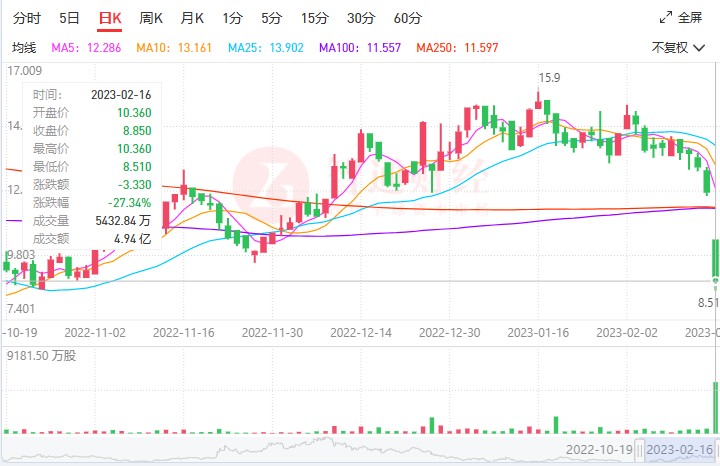Open the 月K monthly chart tab
This screenshot has height=466, width=720.
pyautogui.click(x=192, y=18)
